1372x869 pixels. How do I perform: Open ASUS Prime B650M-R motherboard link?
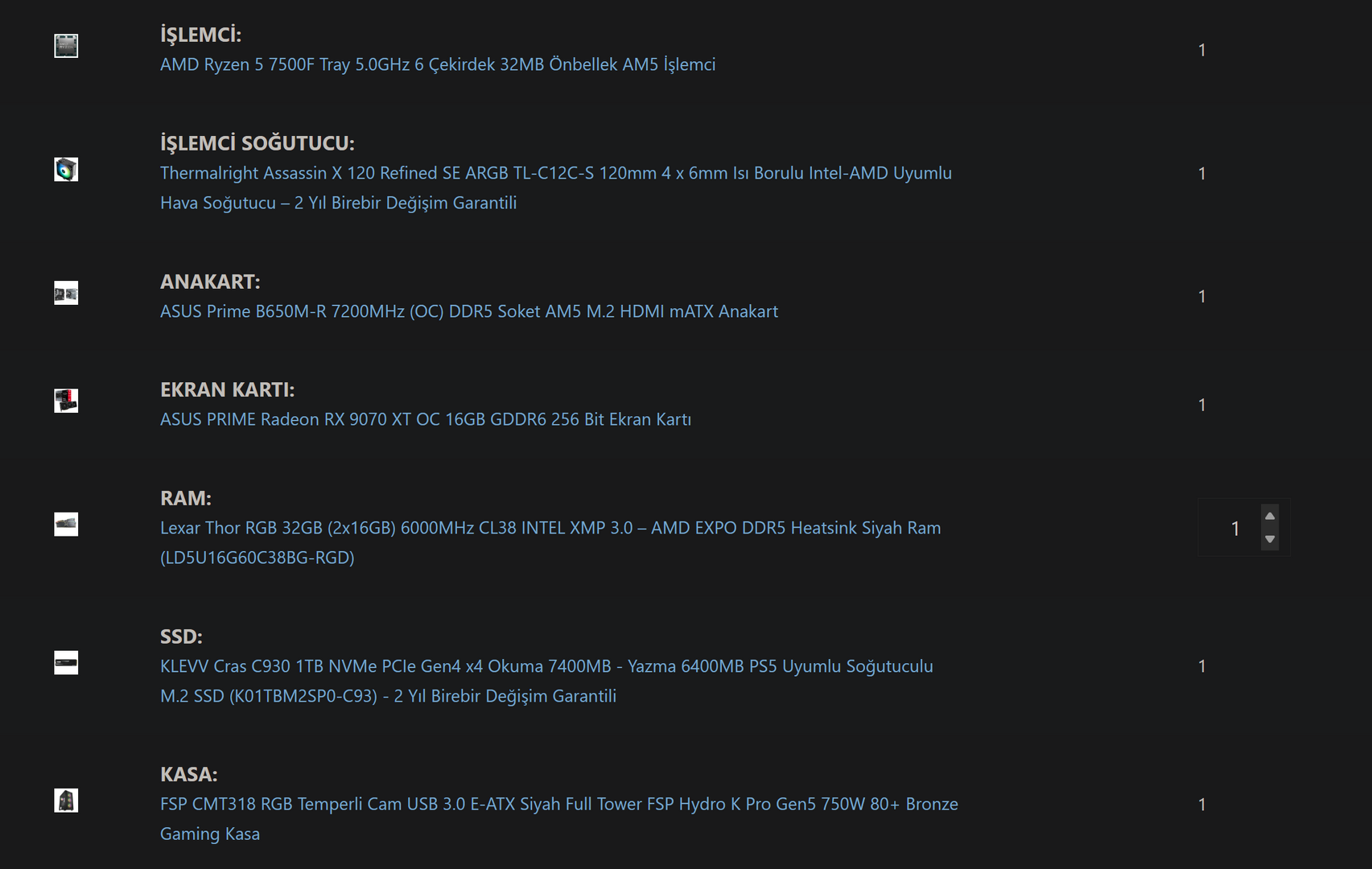(x=469, y=311)
